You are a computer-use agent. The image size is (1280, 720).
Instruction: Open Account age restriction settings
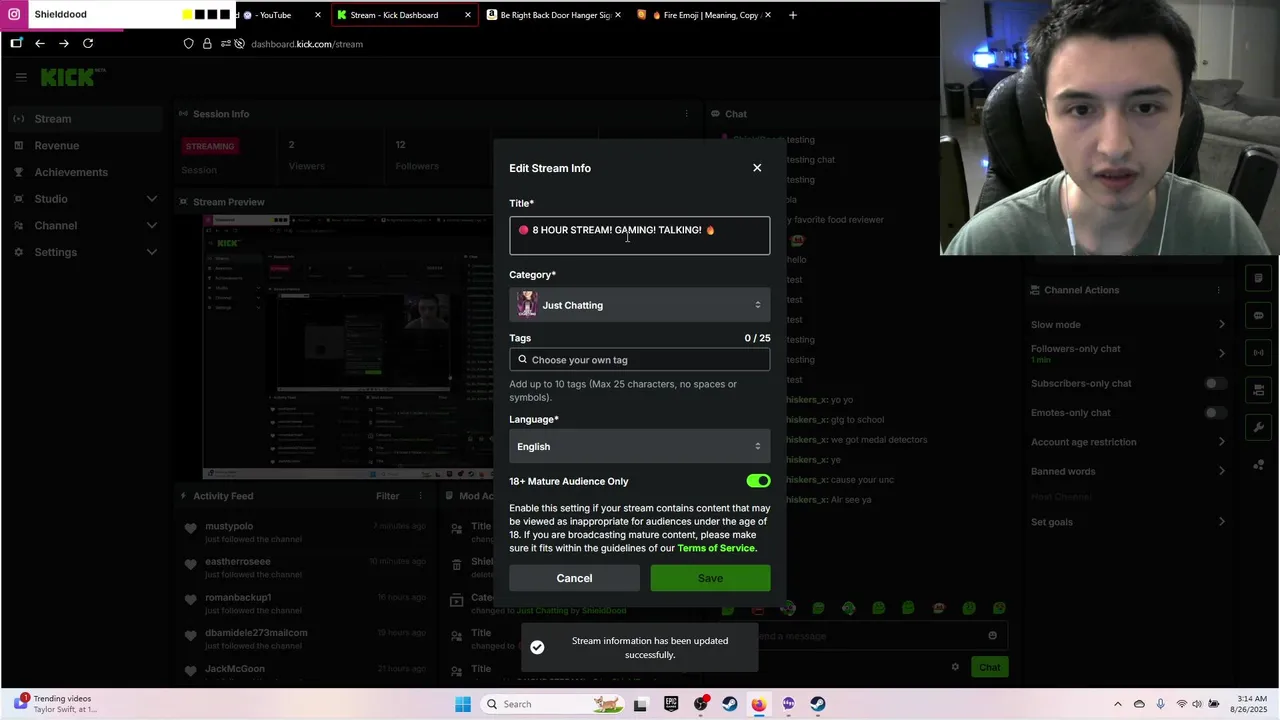(x=1128, y=442)
